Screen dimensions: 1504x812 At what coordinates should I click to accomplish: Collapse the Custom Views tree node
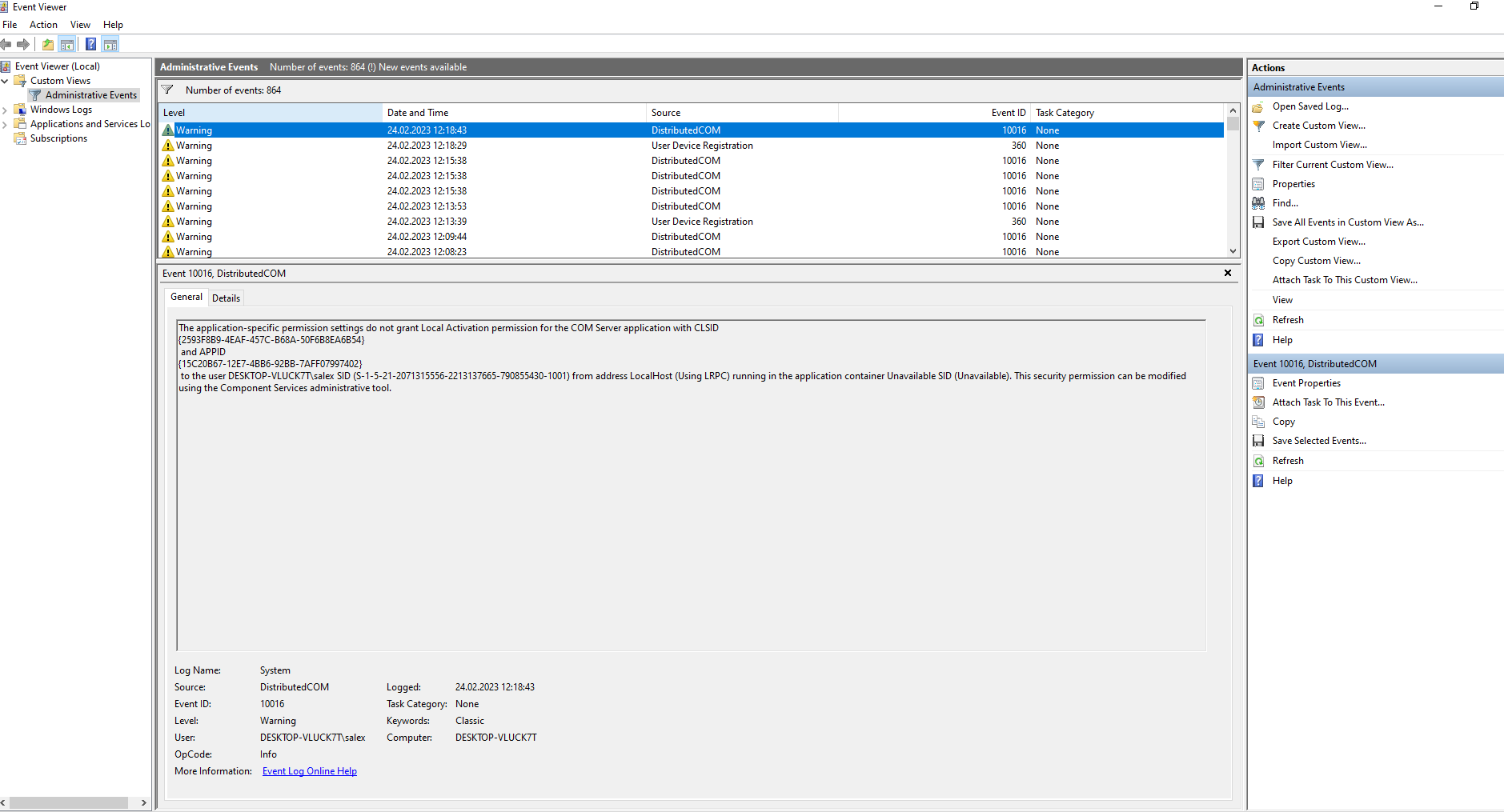tap(5, 81)
